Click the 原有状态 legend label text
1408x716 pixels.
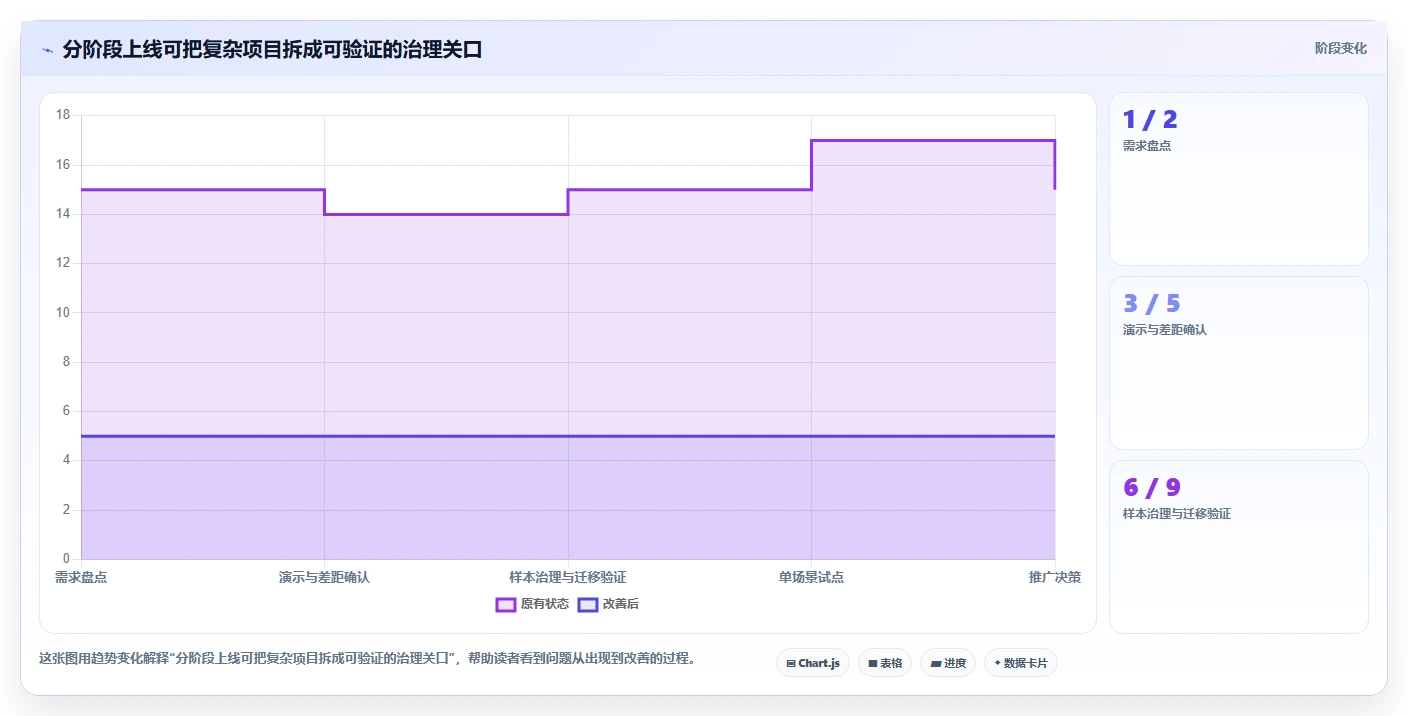545,604
